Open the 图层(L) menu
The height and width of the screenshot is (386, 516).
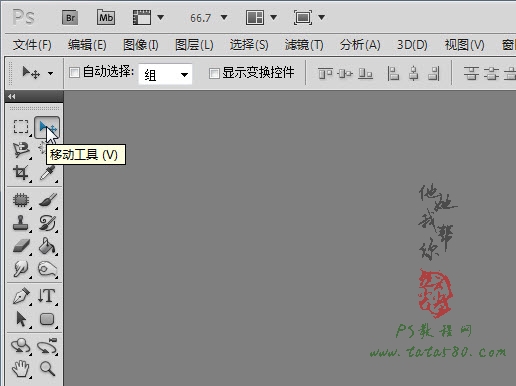(x=194, y=45)
